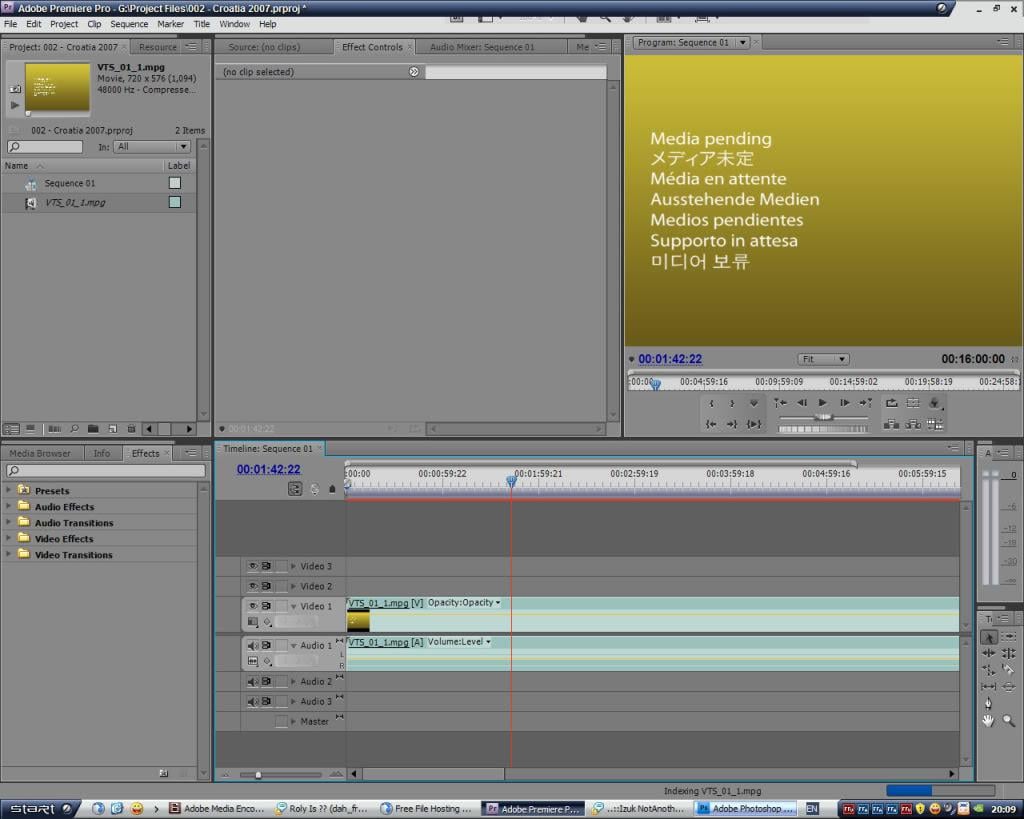Click Start button on the taskbar
Image resolution: width=1024 pixels, height=819 pixels.
tap(40, 809)
